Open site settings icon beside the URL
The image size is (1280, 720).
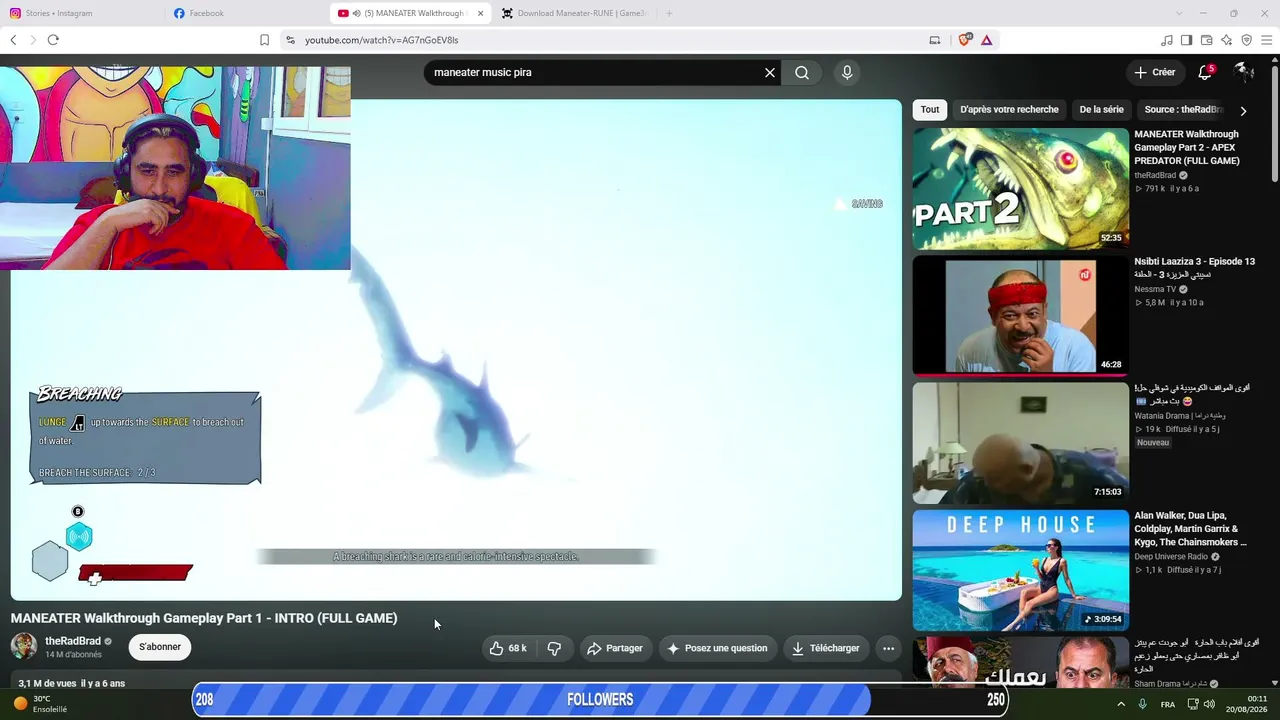pyautogui.click(x=290, y=40)
